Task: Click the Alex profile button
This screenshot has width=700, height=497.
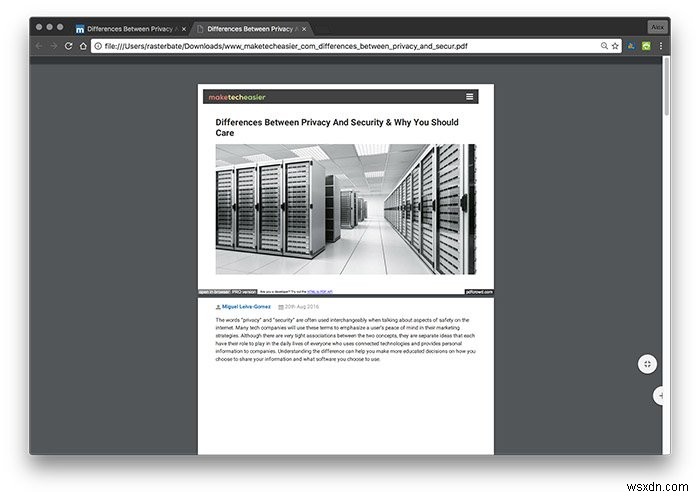Action: click(x=657, y=27)
